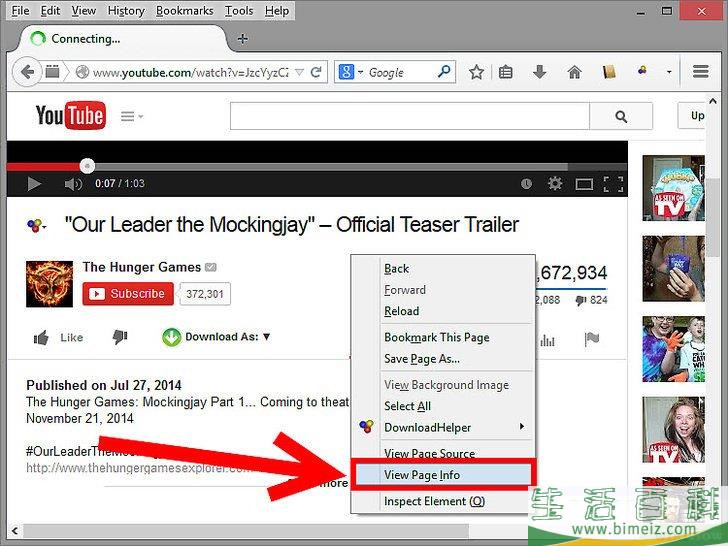Enter full screen video mode
Screen dimensions: 728x546
(613, 184)
